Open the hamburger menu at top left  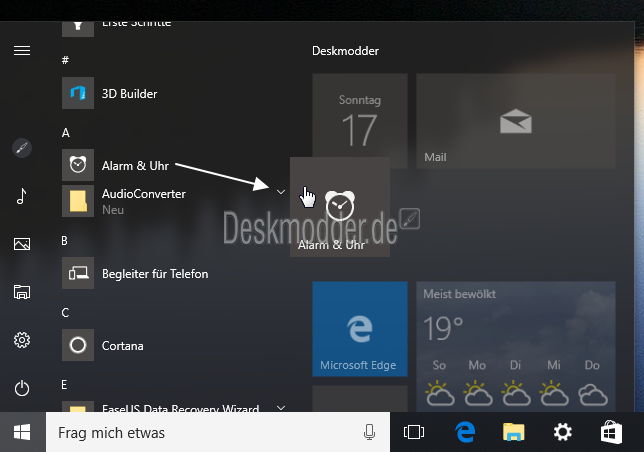[x=22, y=50]
